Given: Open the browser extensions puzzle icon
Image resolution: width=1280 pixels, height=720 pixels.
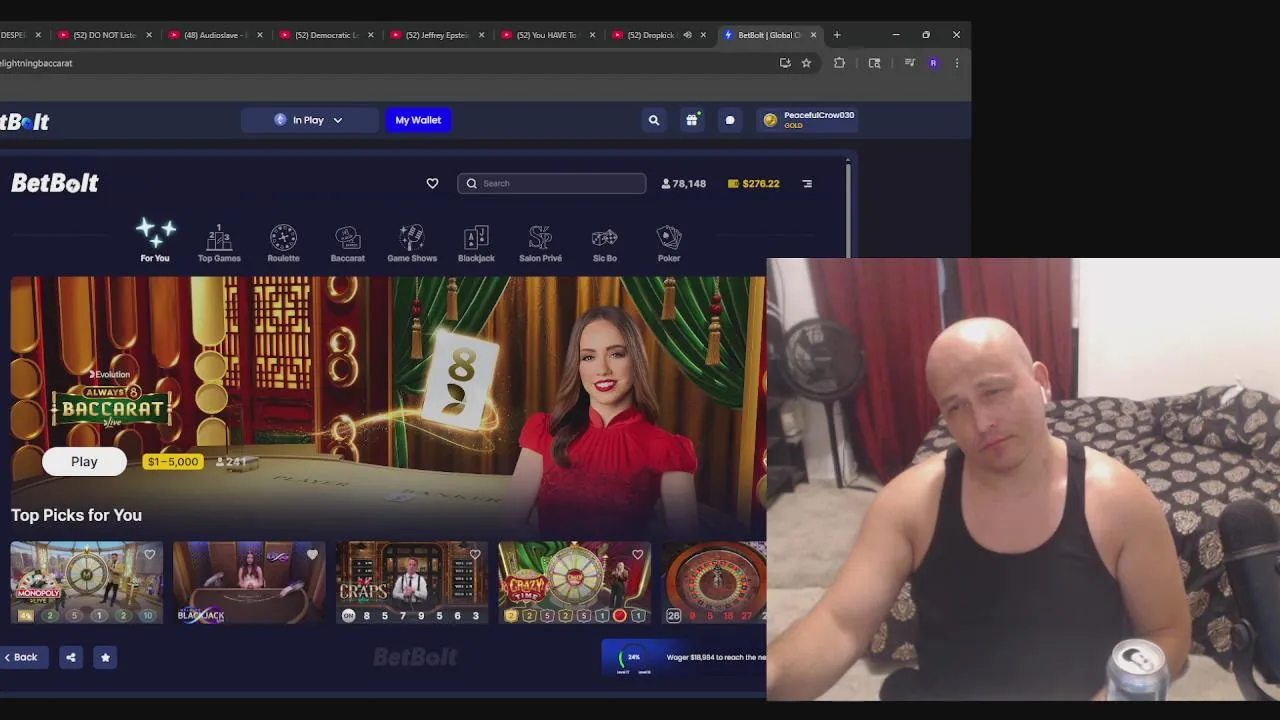Looking at the screenshot, I should (839, 63).
